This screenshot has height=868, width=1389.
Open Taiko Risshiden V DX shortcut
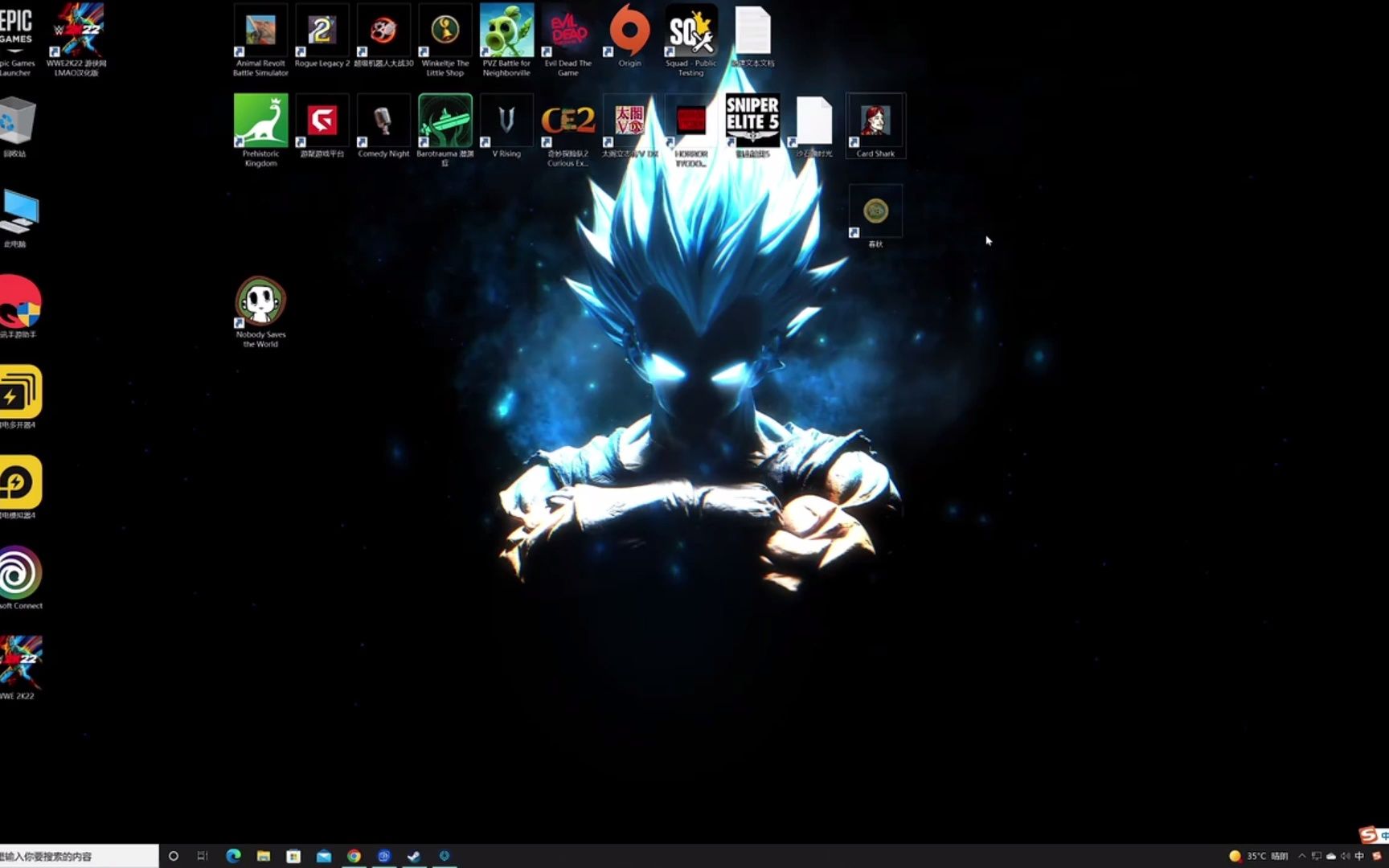point(630,125)
